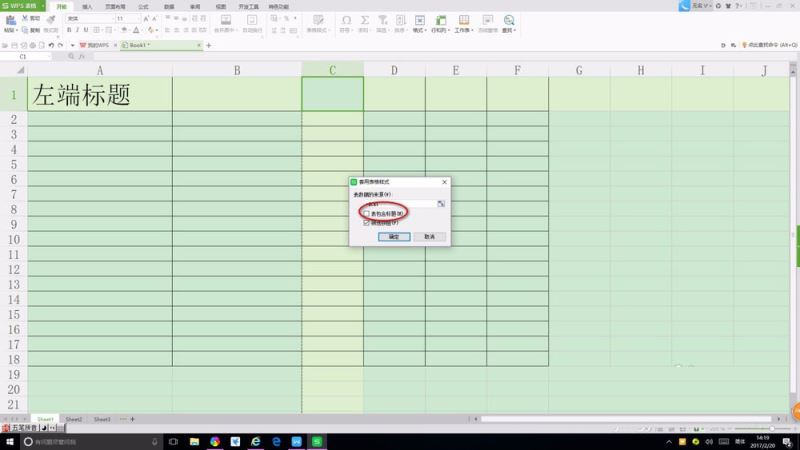Toggle Underline formatting
The image size is (800, 450).
(x=86, y=30)
